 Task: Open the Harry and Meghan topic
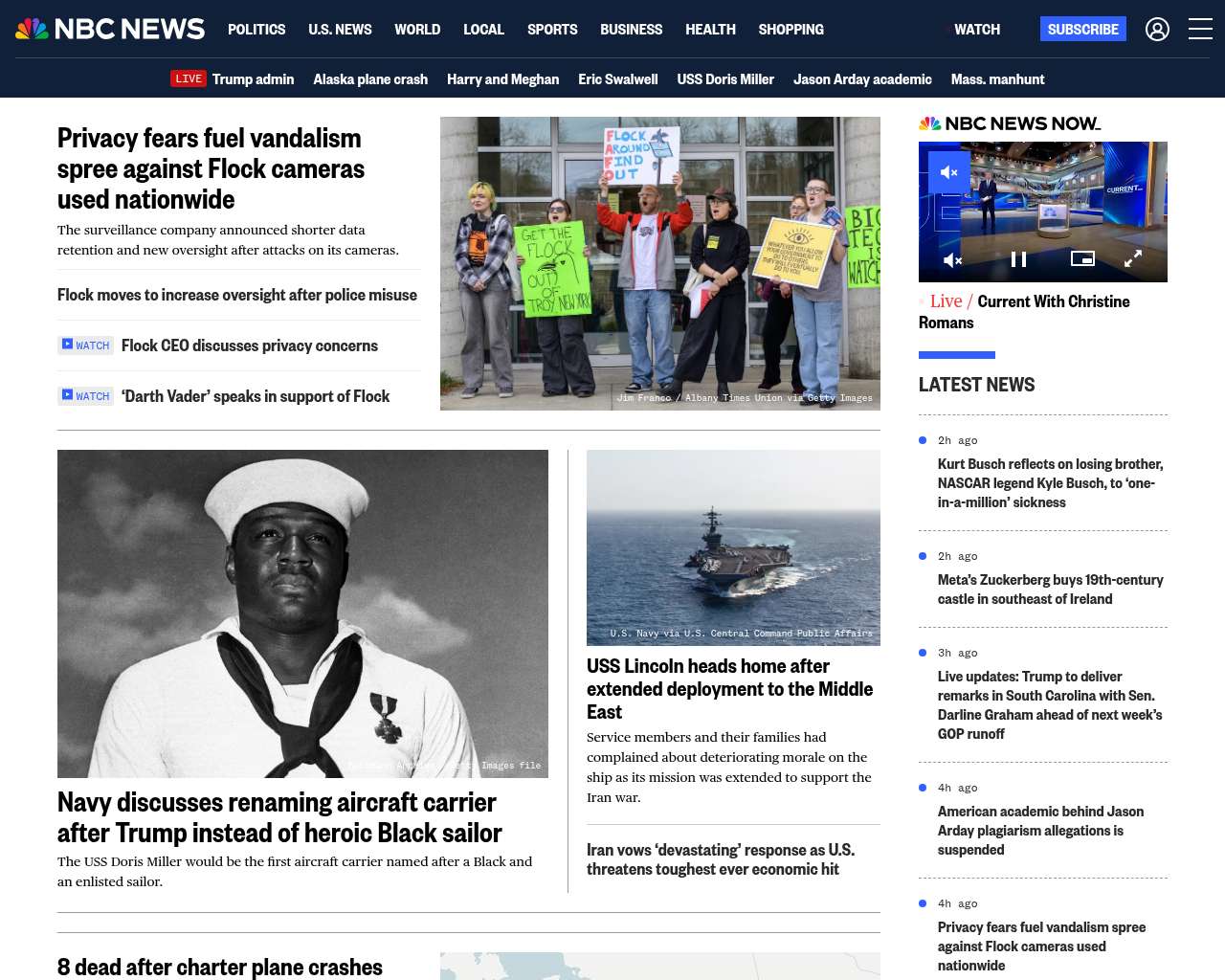click(502, 79)
